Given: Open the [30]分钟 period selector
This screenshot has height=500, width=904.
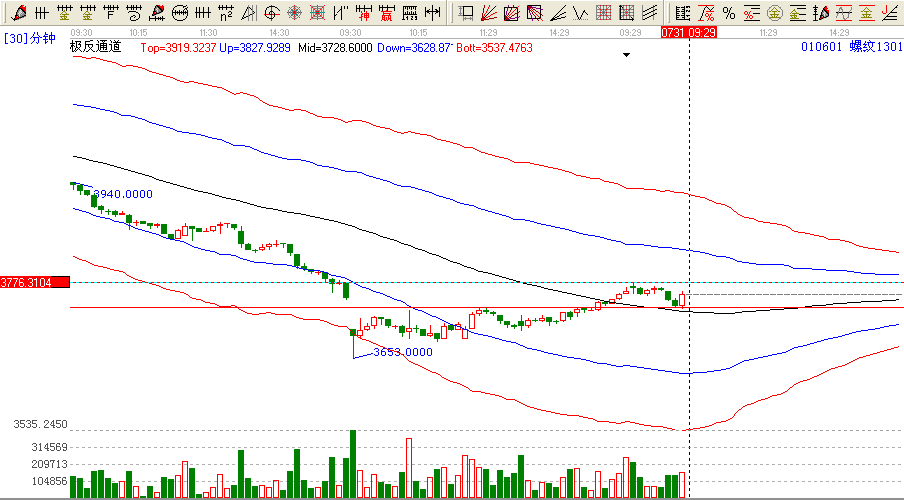Looking at the screenshot, I should tap(29, 37).
